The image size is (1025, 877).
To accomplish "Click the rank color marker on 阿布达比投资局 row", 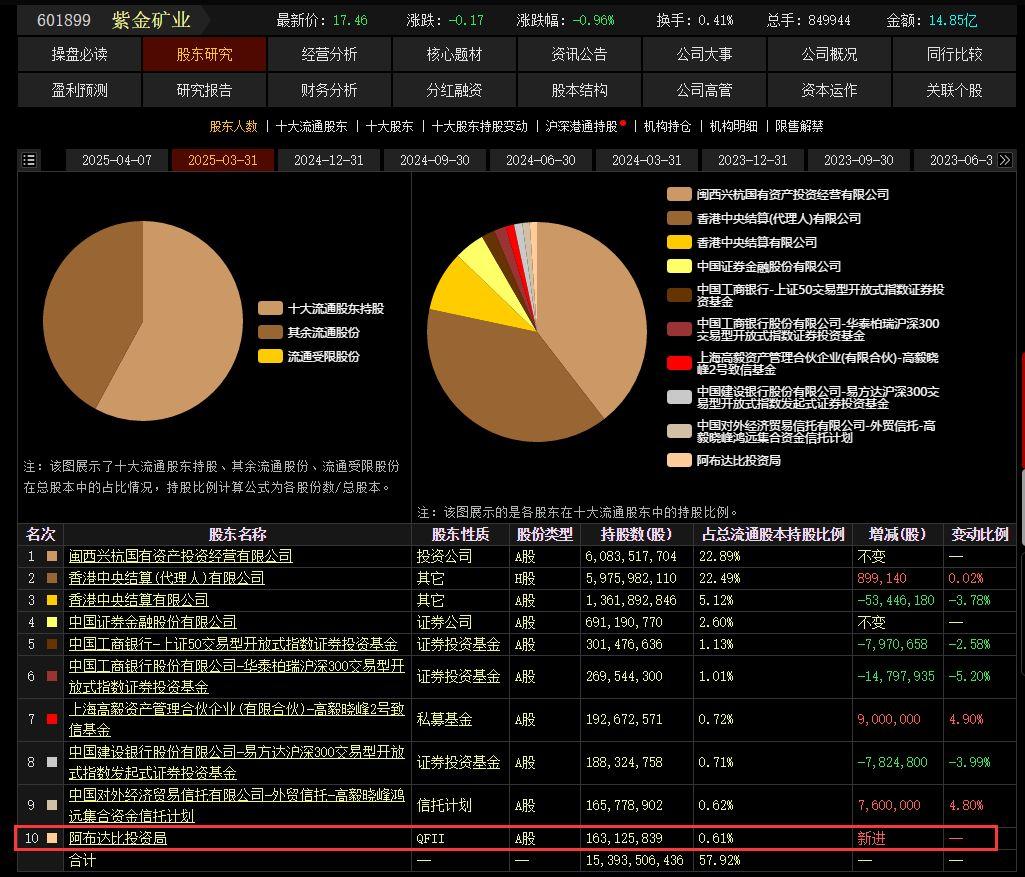I will (54, 839).
